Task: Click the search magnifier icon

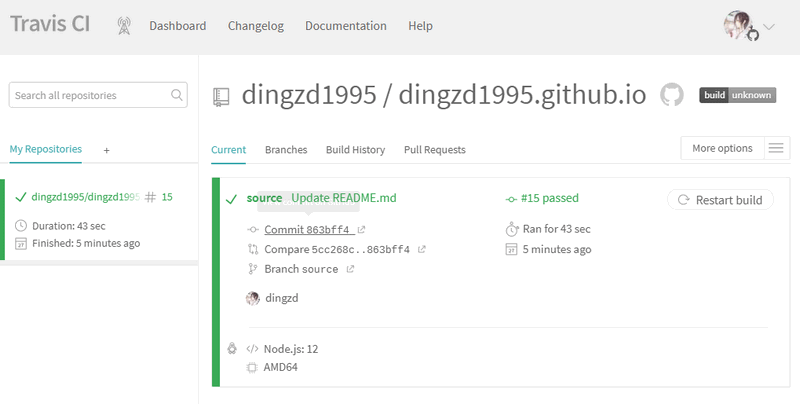Action: 177,96
